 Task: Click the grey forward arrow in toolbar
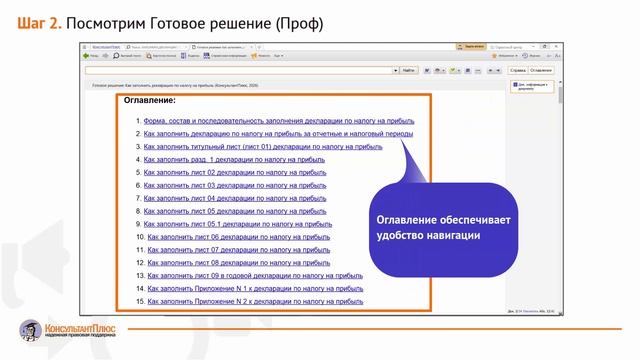(105, 56)
